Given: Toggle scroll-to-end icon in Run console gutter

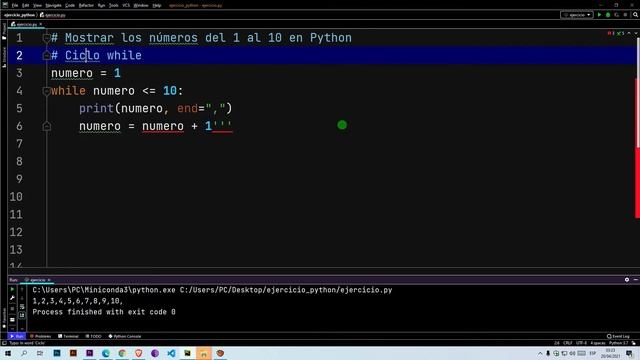Looking at the screenshot, I should [x=22, y=315].
